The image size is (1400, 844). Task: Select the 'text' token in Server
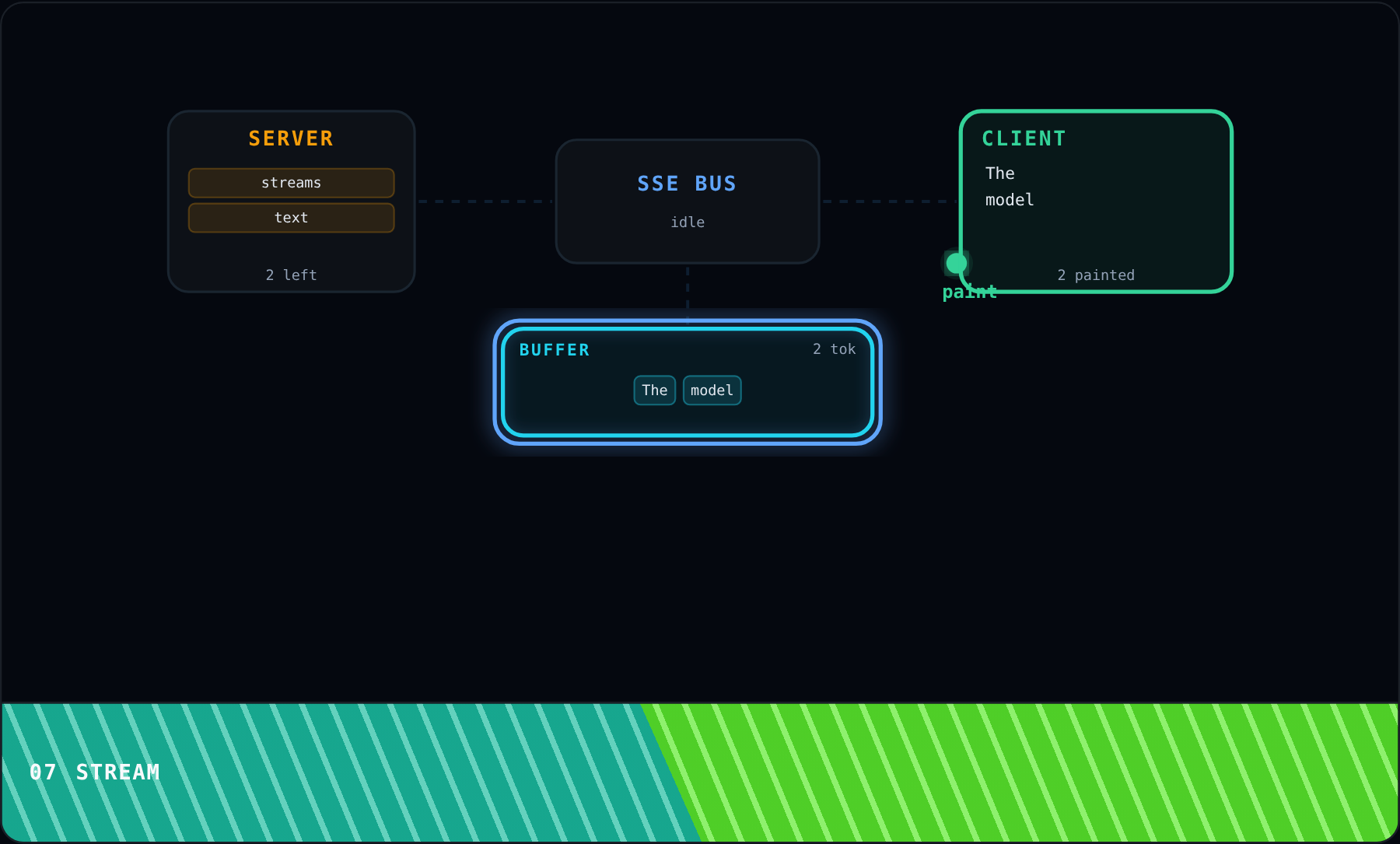point(291,218)
